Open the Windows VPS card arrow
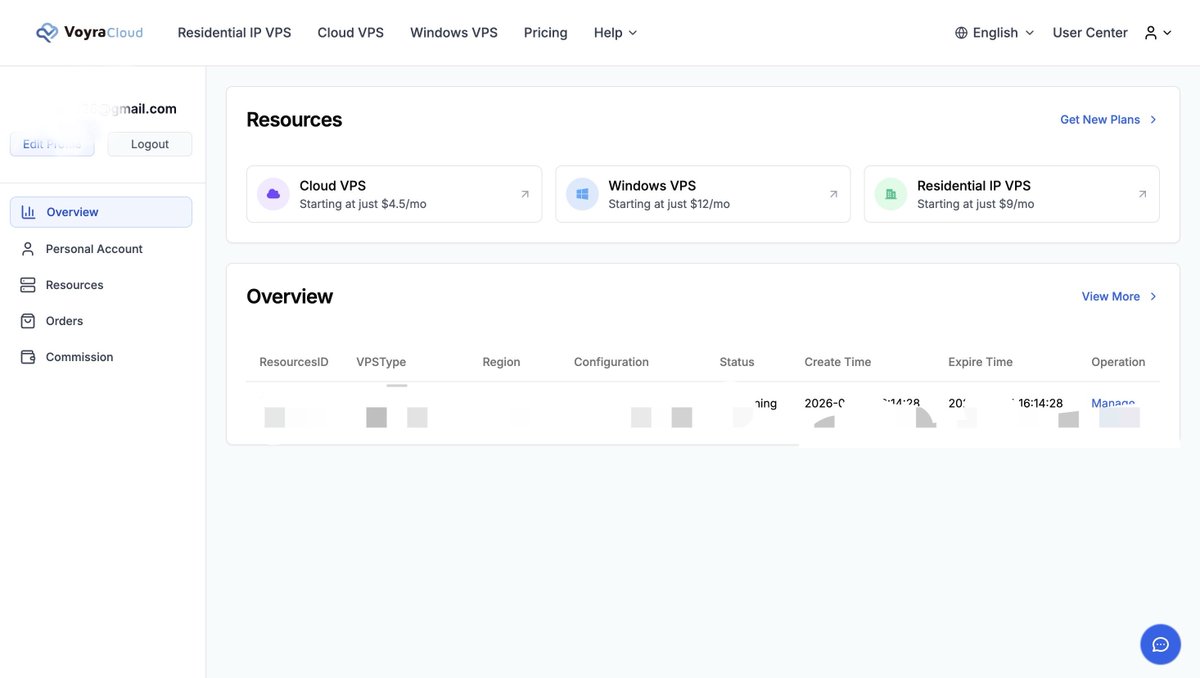 (x=834, y=194)
